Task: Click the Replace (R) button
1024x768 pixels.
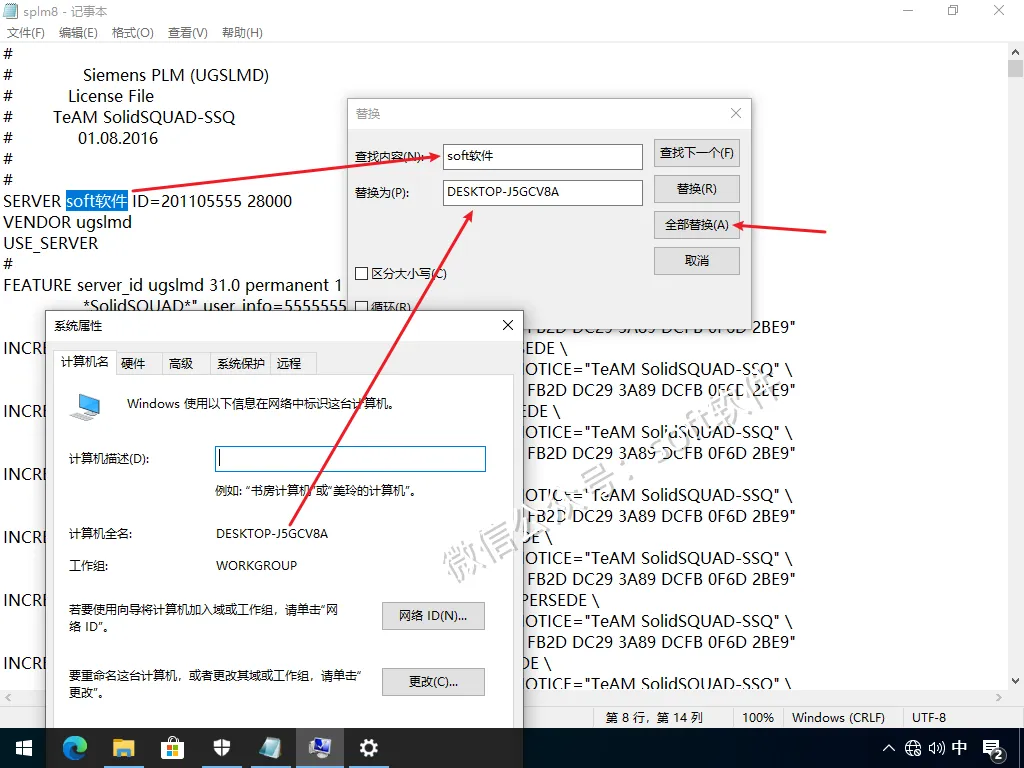Action: 697,189
